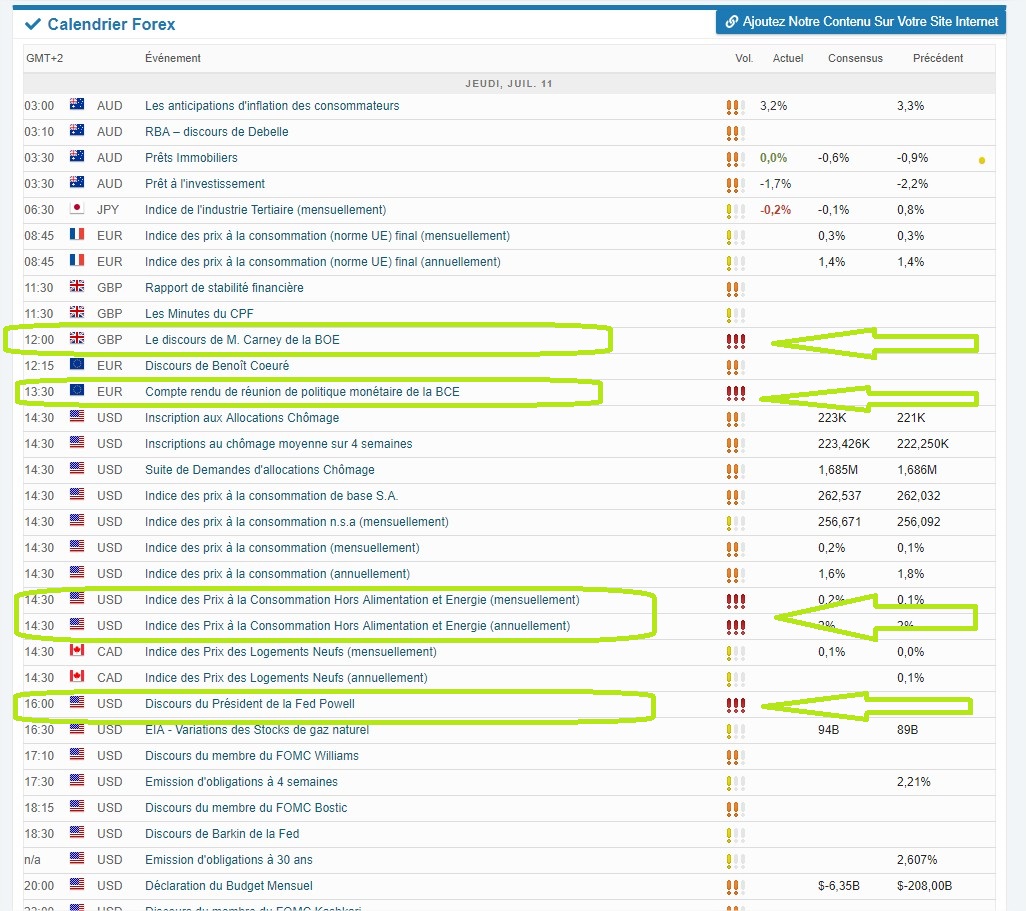Click the checkmark icon beside Calendrier Forex
The height and width of the screenshot is (911, 1026).
point(32,24)
